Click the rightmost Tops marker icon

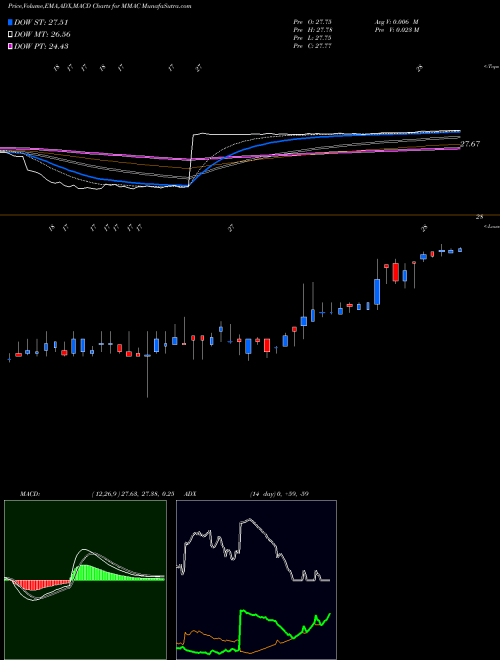[x=419, y=68]
